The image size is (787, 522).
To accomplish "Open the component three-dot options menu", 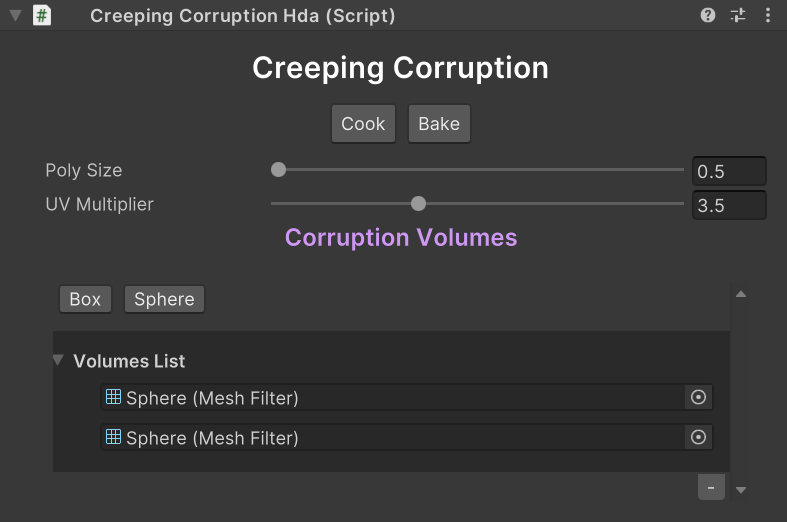I will (767, 16).
